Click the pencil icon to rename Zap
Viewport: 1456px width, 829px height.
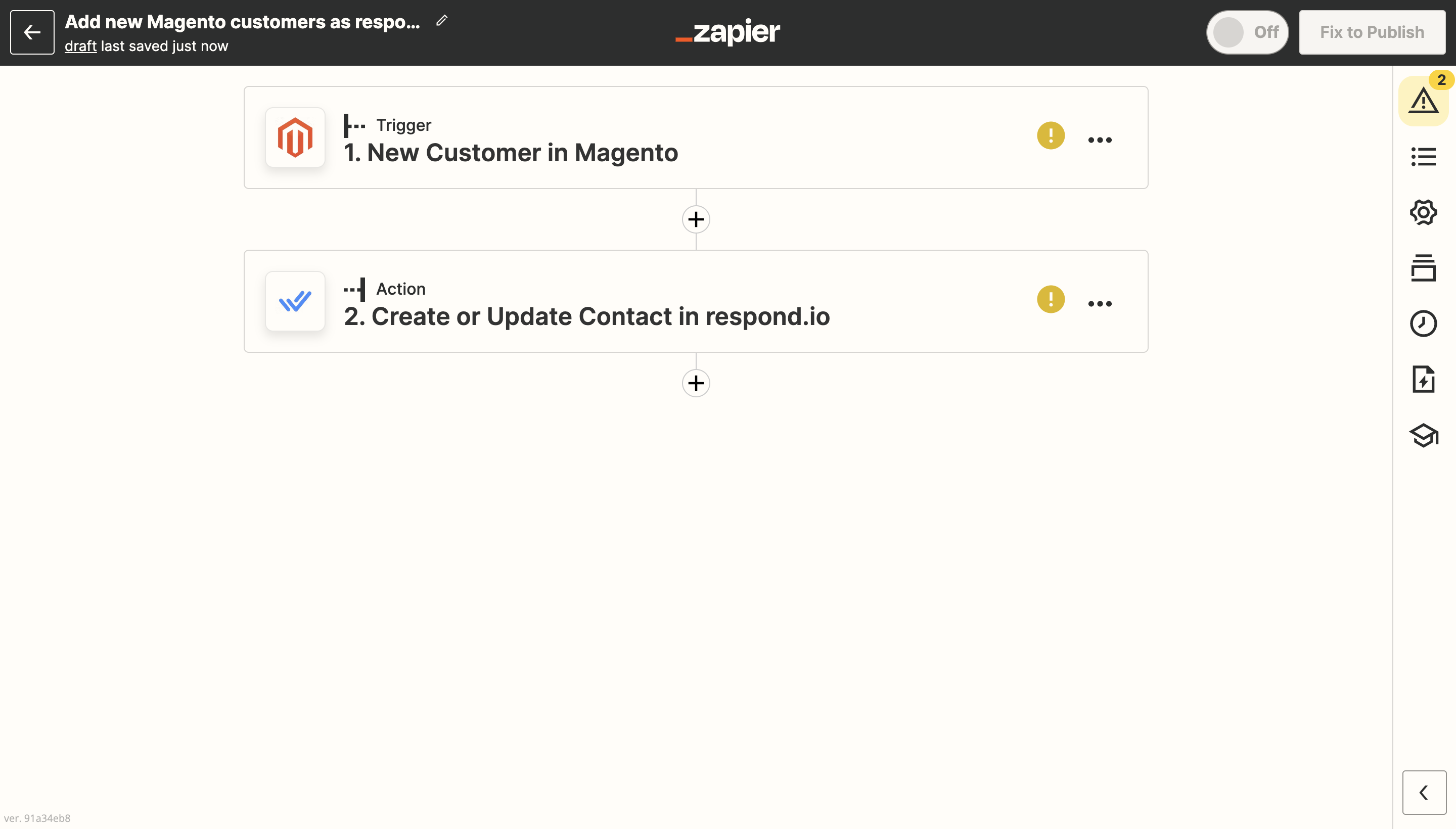click(441, 21)
